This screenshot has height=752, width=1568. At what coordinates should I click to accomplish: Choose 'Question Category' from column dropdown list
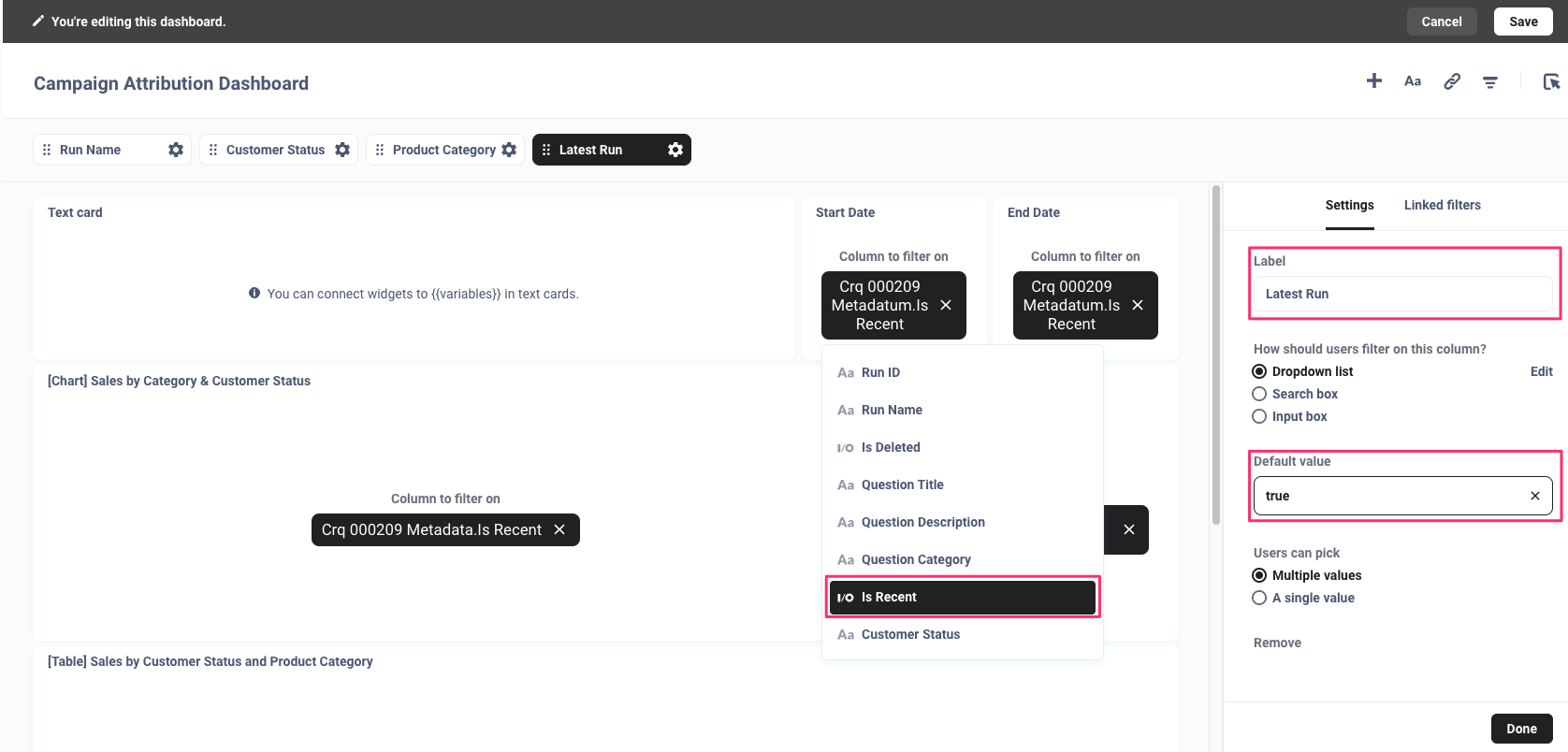coord(915,559)
